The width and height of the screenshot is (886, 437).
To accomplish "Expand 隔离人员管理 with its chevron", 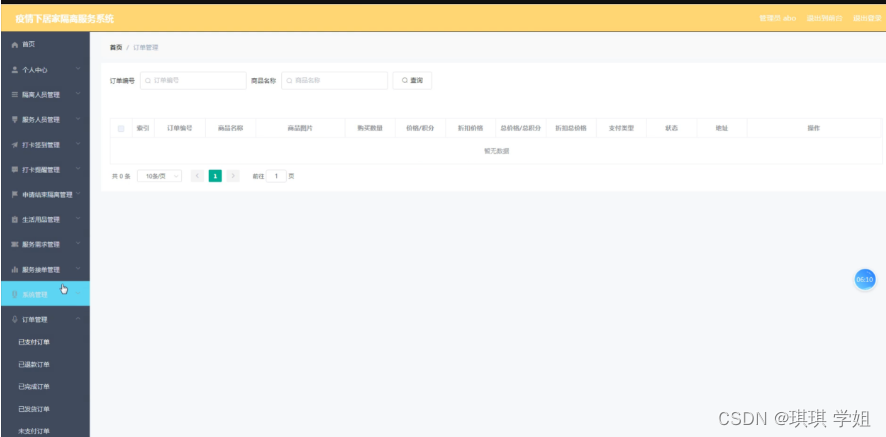I will [78, 94].
